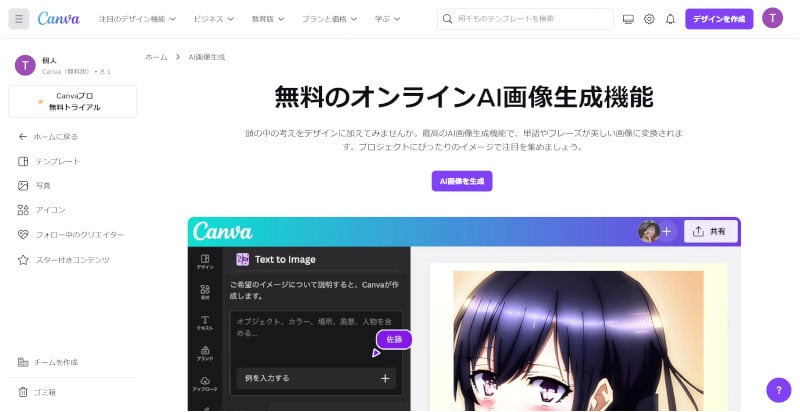The height and width of the screenshot is (412, 800).
Task: Click the AI画像を生成 button
Action: pyautogui.click(x=462, y=181)
